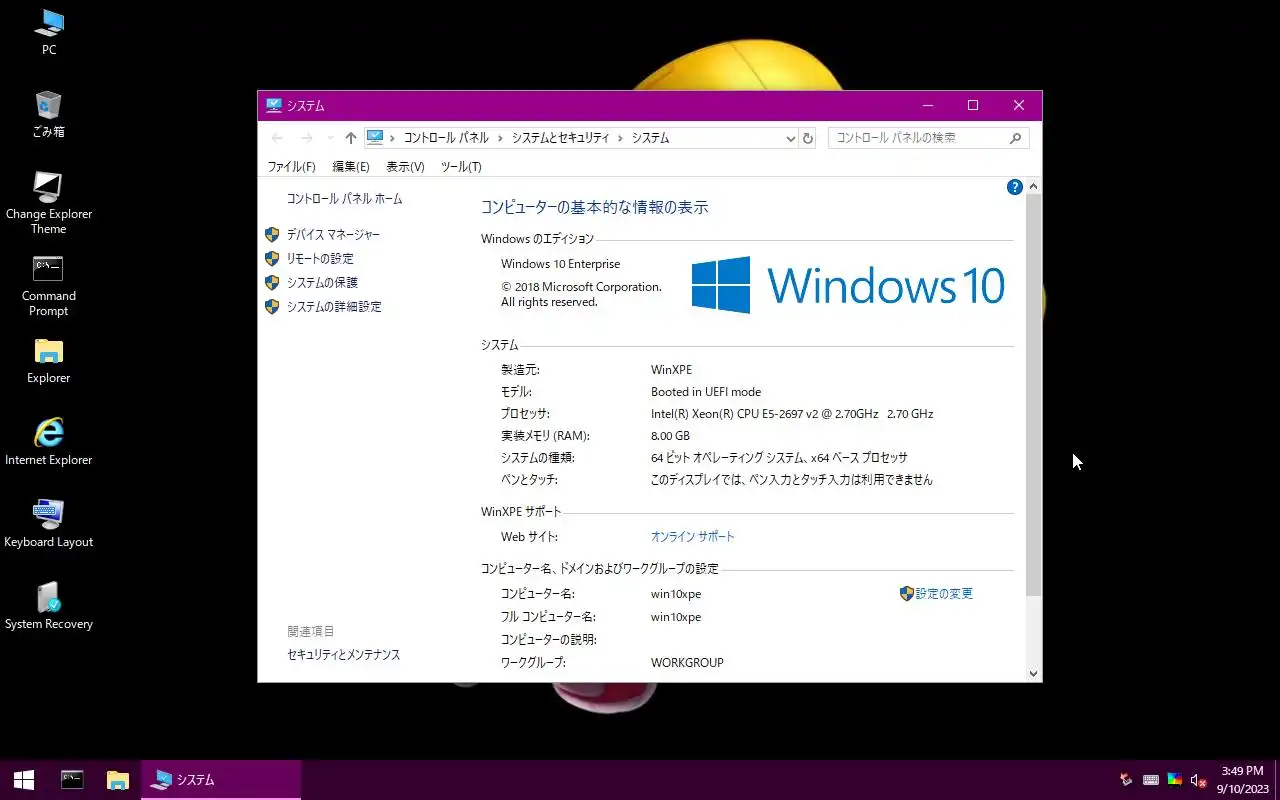Launch Command Prompt from the taskbar
1280x800 pixels.
point(72,780)
